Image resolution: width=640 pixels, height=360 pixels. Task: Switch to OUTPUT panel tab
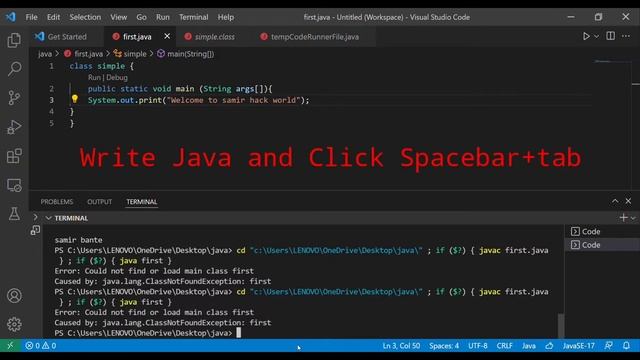pyautogui.click(x=99, y=202)
